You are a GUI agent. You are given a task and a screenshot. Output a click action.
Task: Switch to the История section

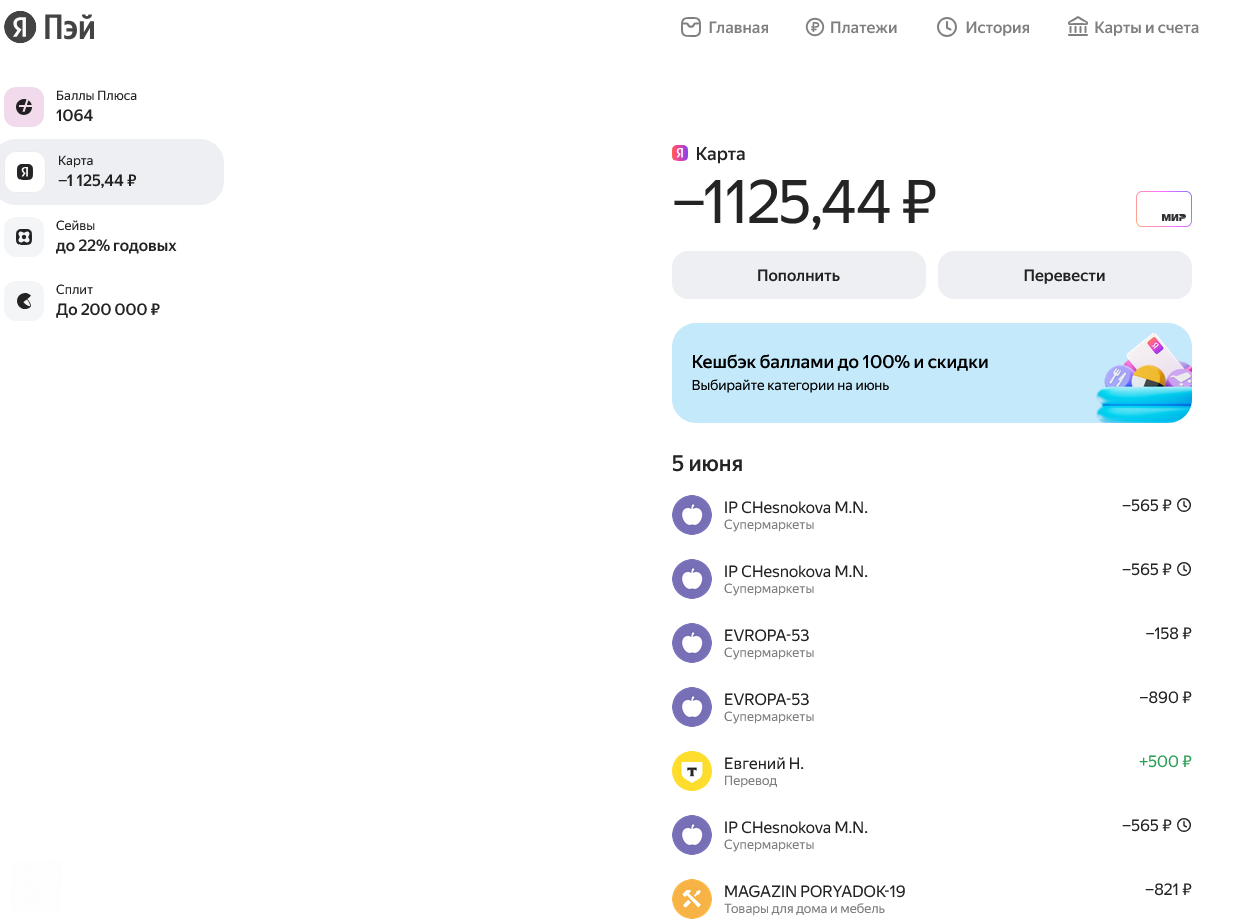(x=983, y=27)
